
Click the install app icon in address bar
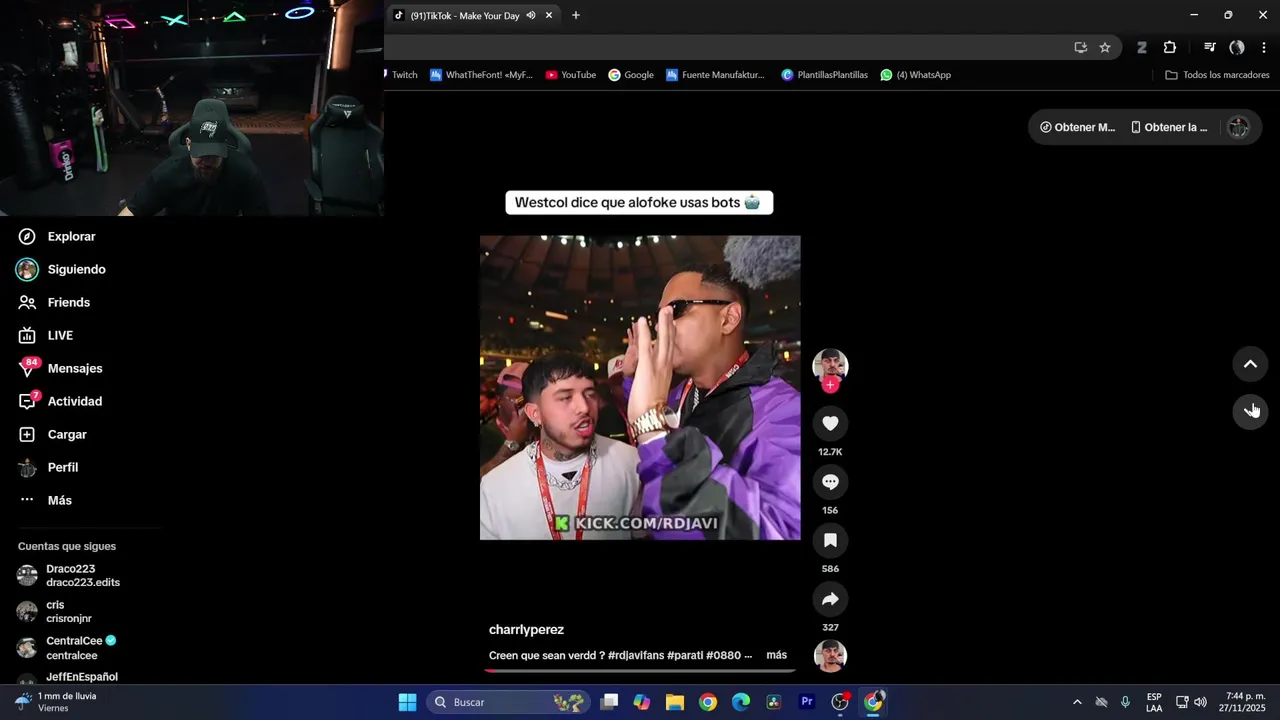click(1080, 47)
